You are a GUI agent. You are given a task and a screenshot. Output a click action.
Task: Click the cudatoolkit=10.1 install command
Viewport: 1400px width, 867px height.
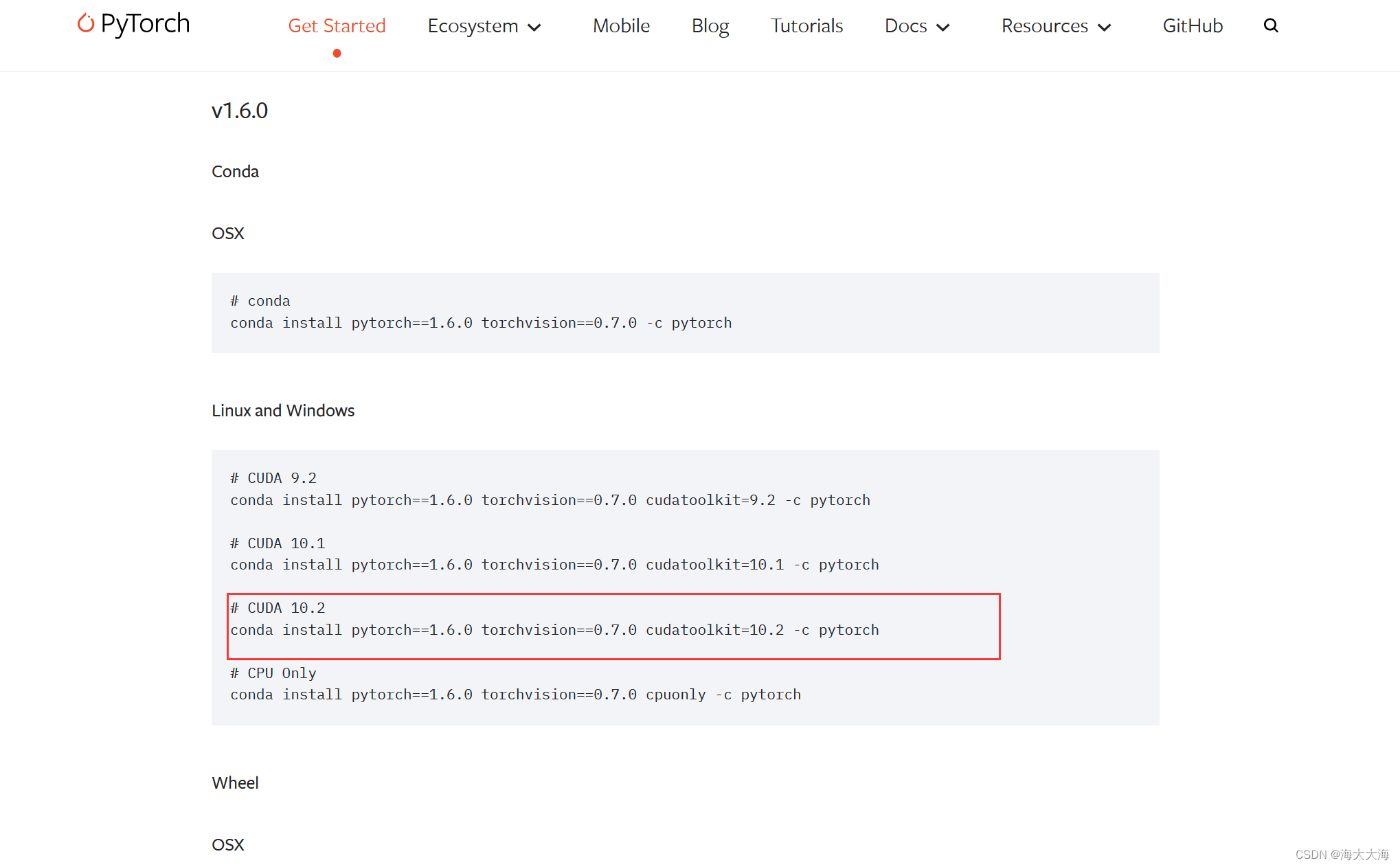[x=554, y=565]
